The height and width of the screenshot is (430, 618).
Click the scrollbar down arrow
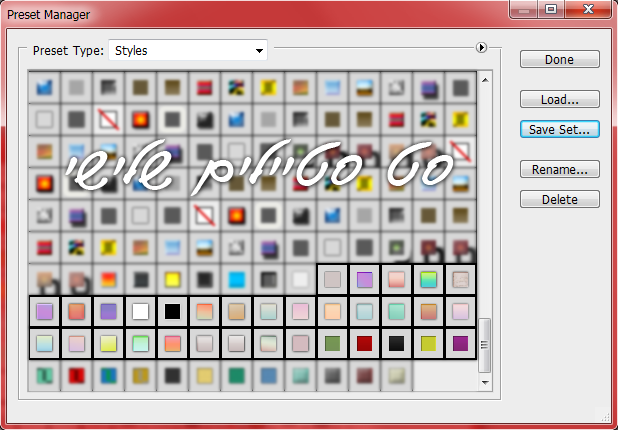click(x=485, y=382)
